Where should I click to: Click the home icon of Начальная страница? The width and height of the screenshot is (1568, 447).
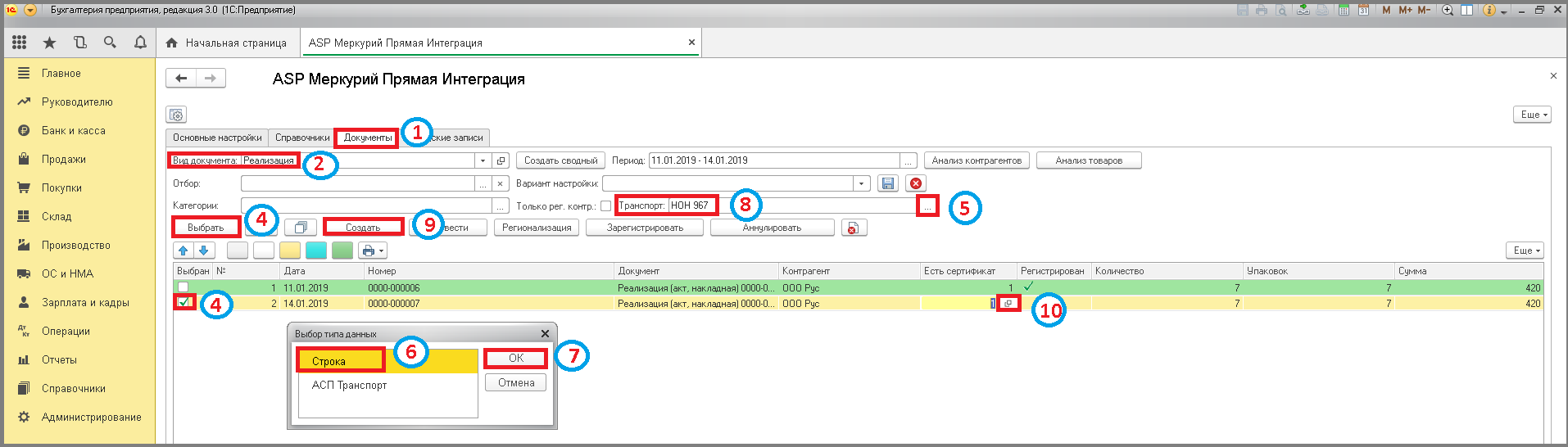click(171, 43)
